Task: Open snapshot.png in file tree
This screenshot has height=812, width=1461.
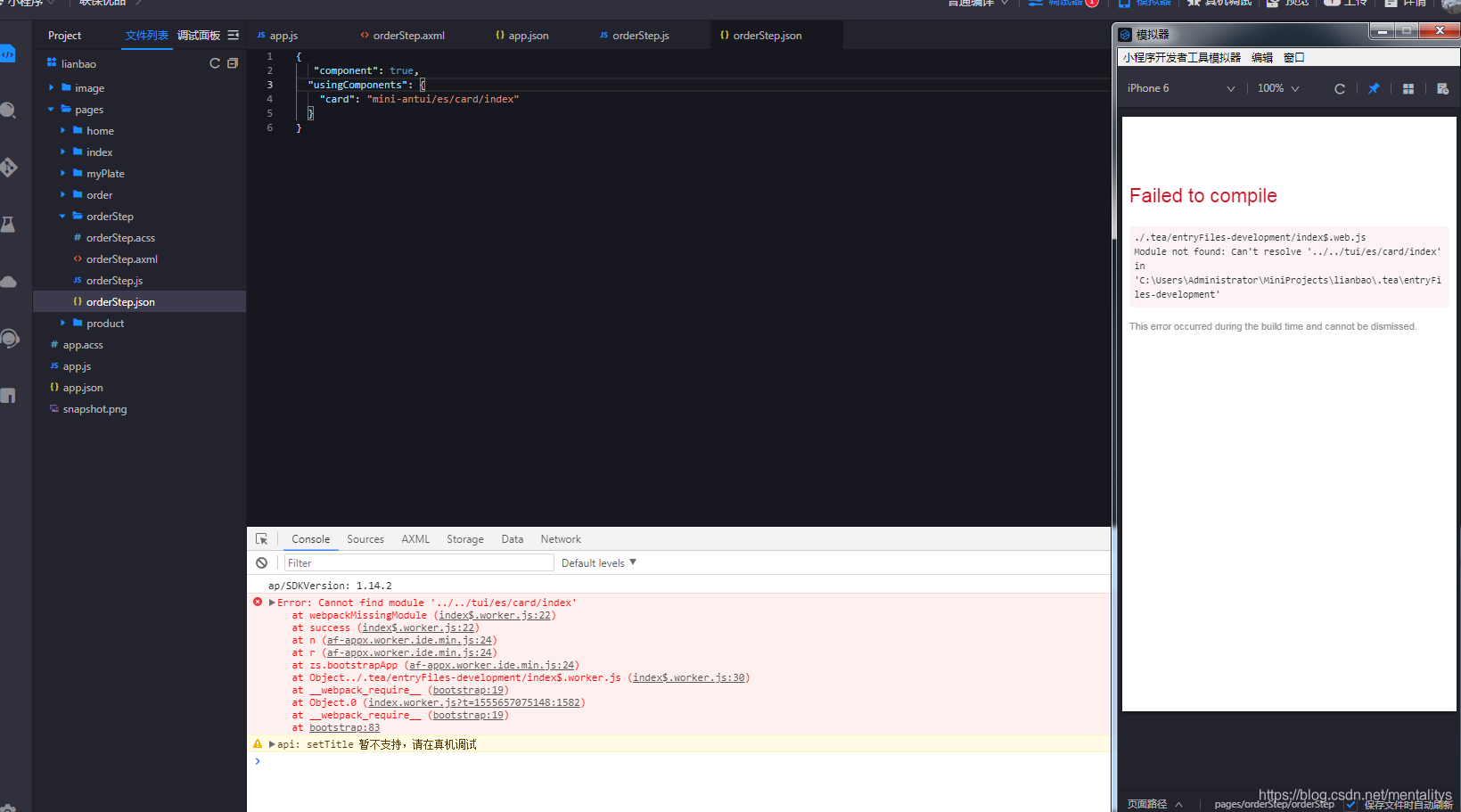Action: (x=94, y=409)
